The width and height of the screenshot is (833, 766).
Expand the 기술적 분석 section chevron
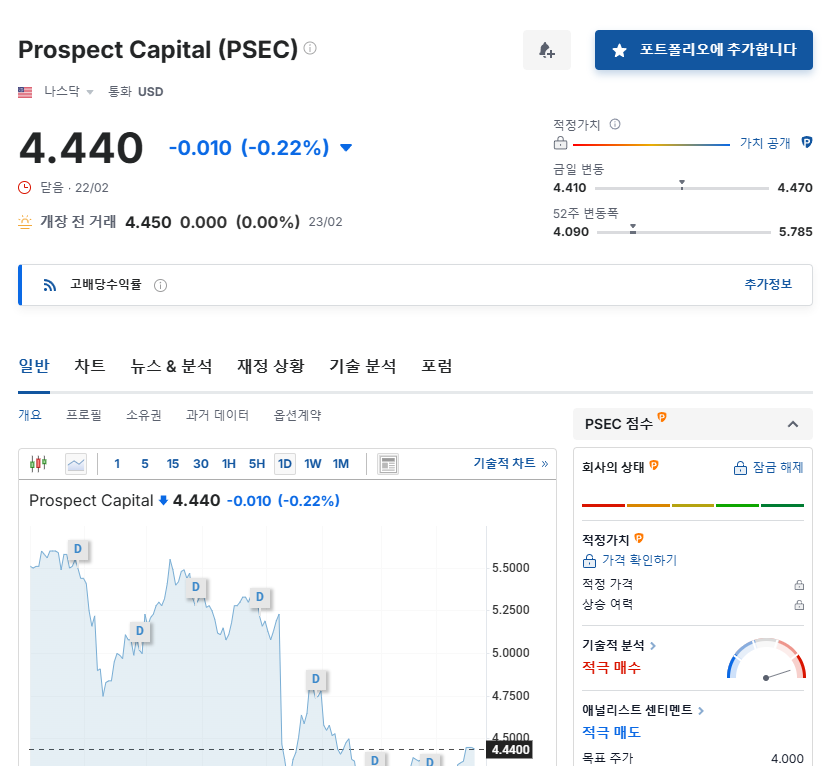(x=653, y=646)
